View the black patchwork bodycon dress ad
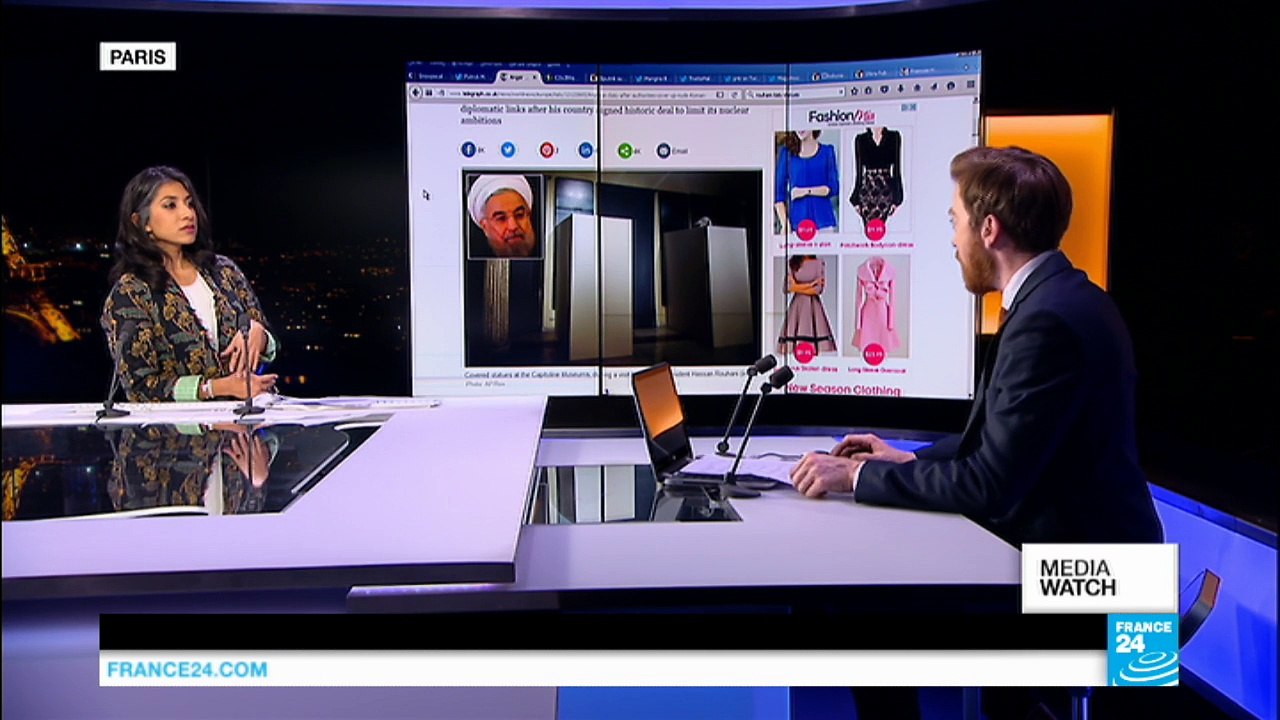 (x=876, y=181)
